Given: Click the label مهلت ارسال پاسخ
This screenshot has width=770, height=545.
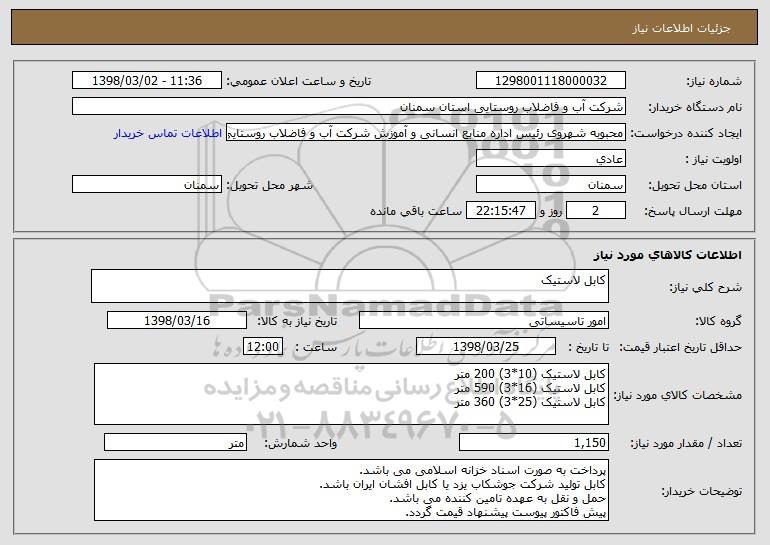Looking at the screenshot, I should (693, 212).
